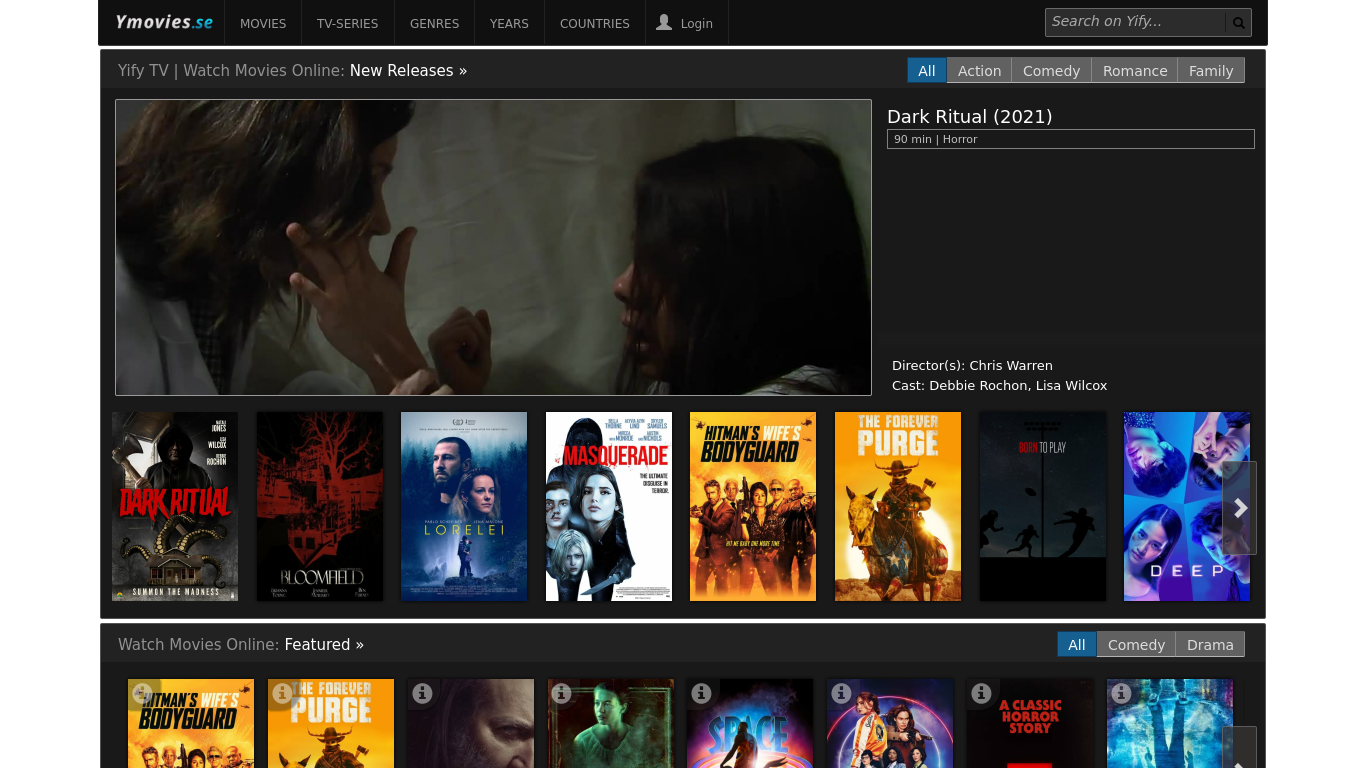The image size is (1366, 768).
Task: Click the next arrow of Featured carousel
Action: click(1240, 747)
